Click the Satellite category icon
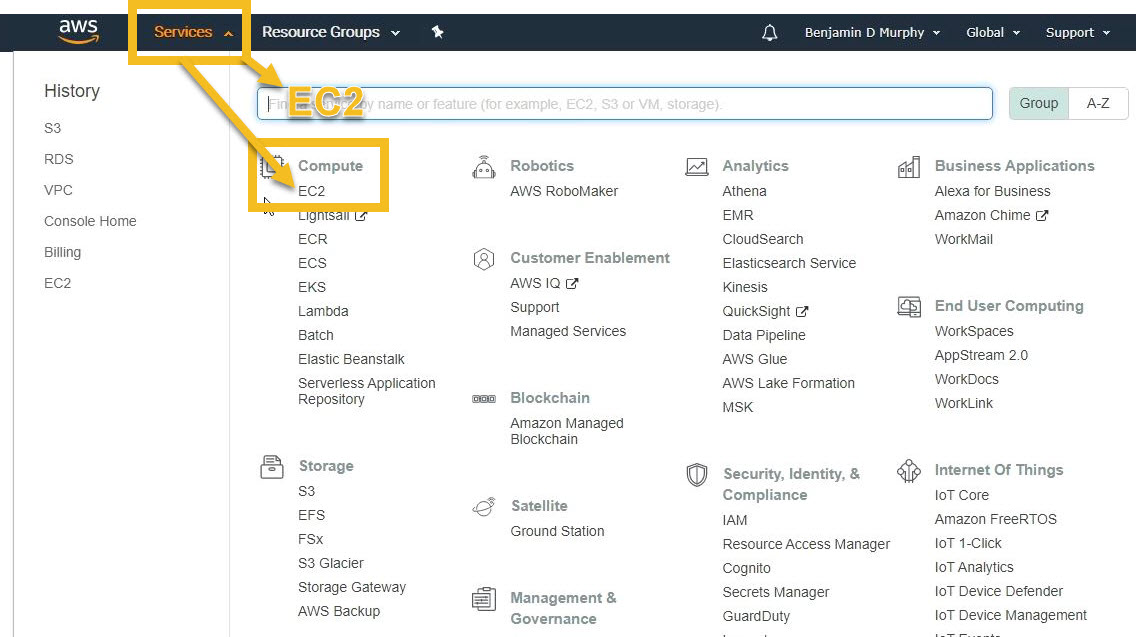1136x637 pixels. click(484, 507)
